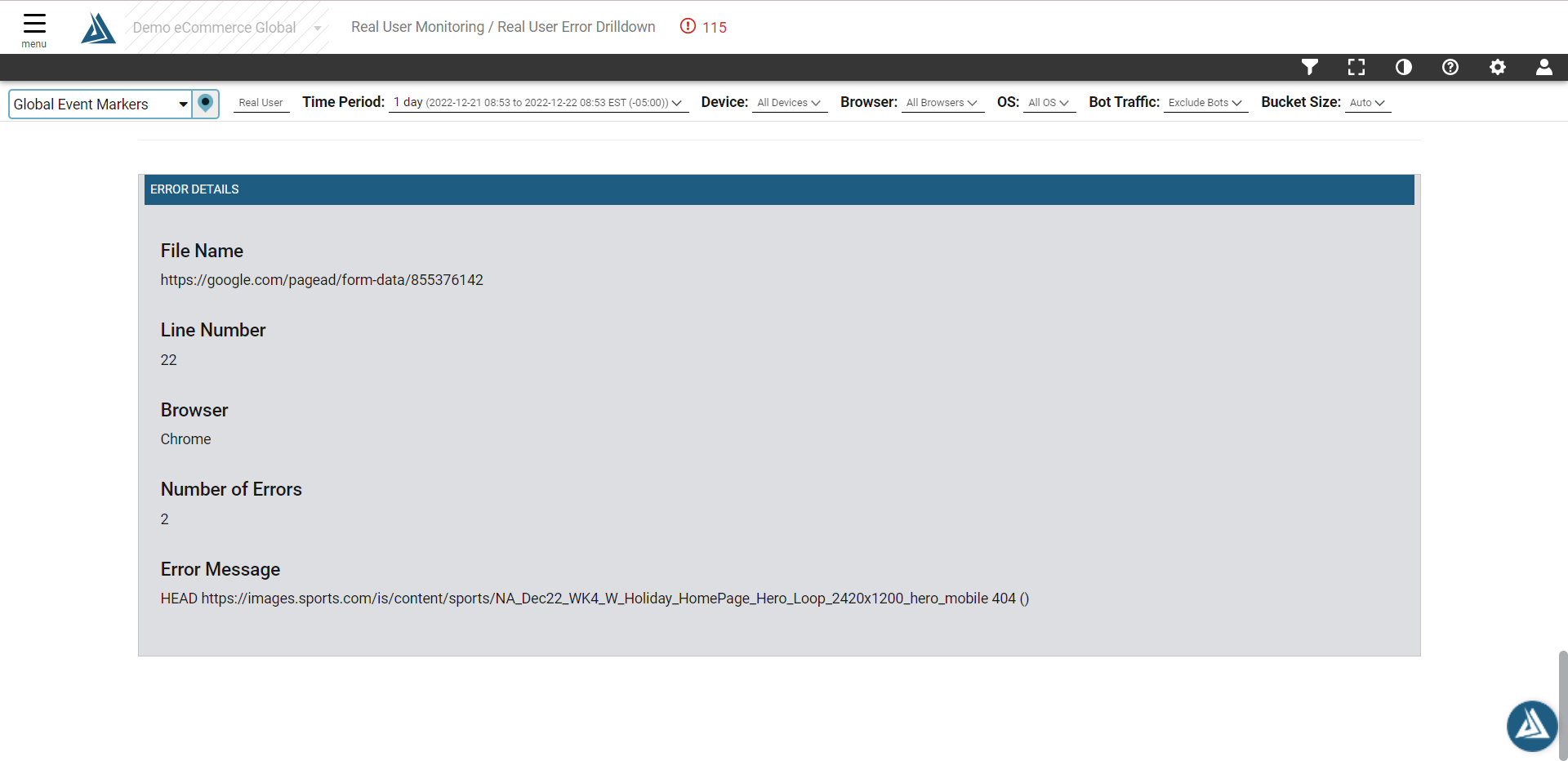This screenshot has height=761, width=1568.
Task: Toggle fullscreen mode icon
Action: click(1356, 67)
